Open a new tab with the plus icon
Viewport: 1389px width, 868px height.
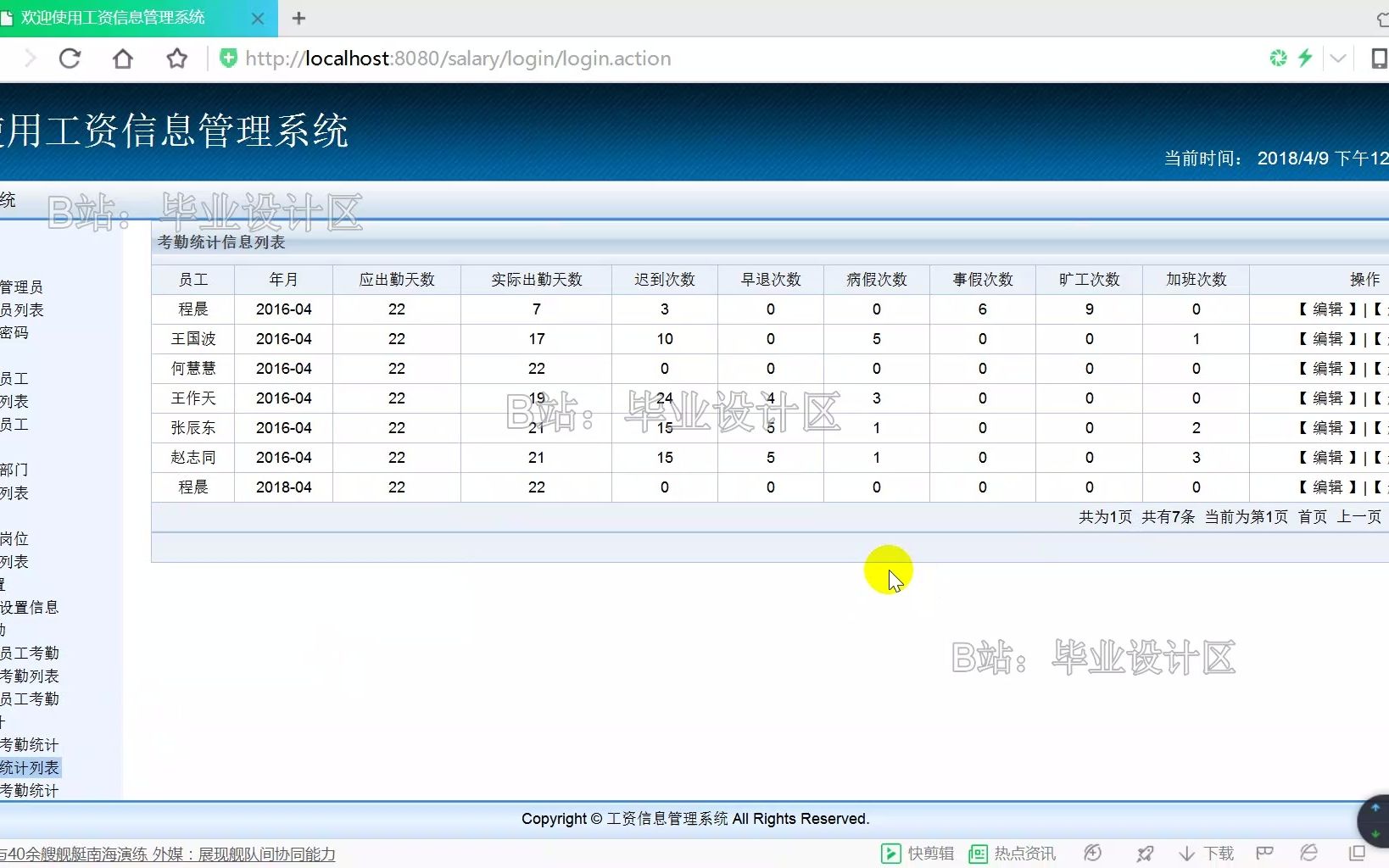(298, 18)
